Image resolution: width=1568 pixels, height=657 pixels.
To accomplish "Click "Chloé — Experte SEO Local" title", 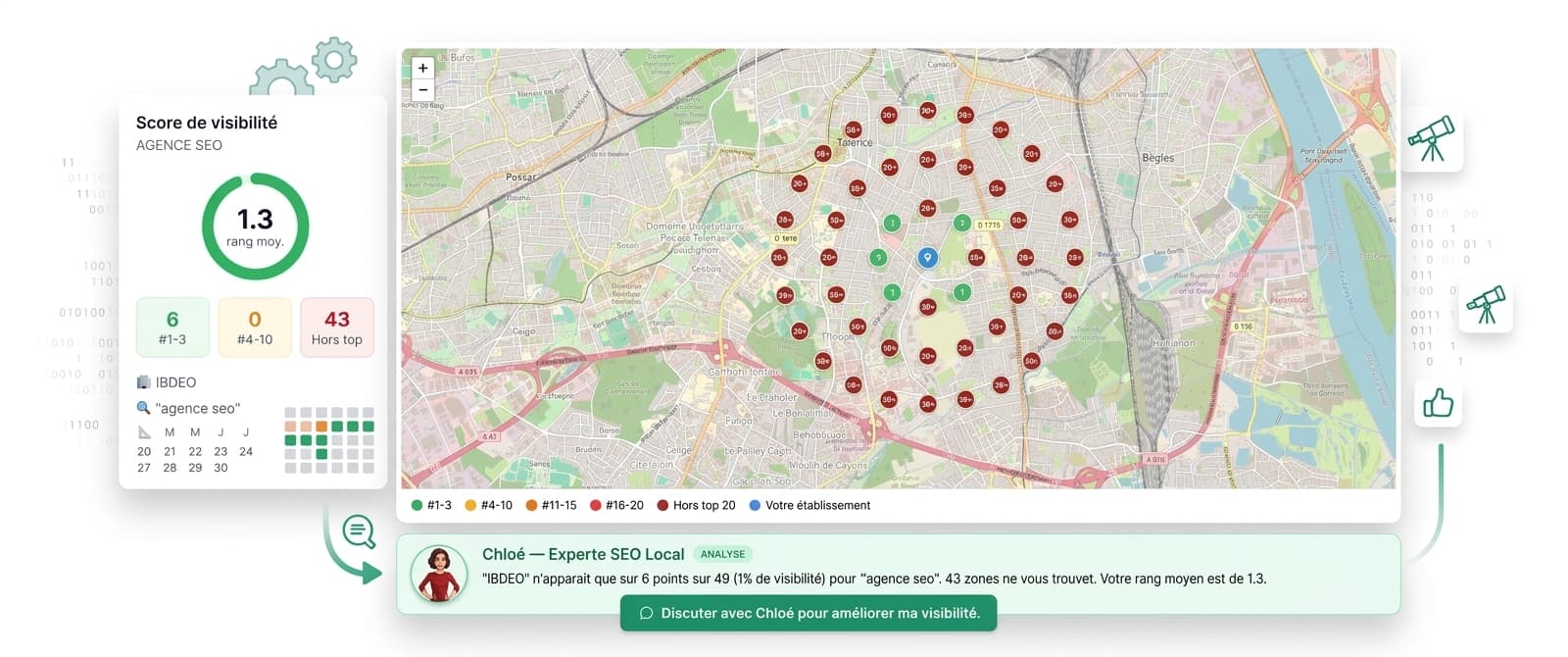I will point(583,554).
